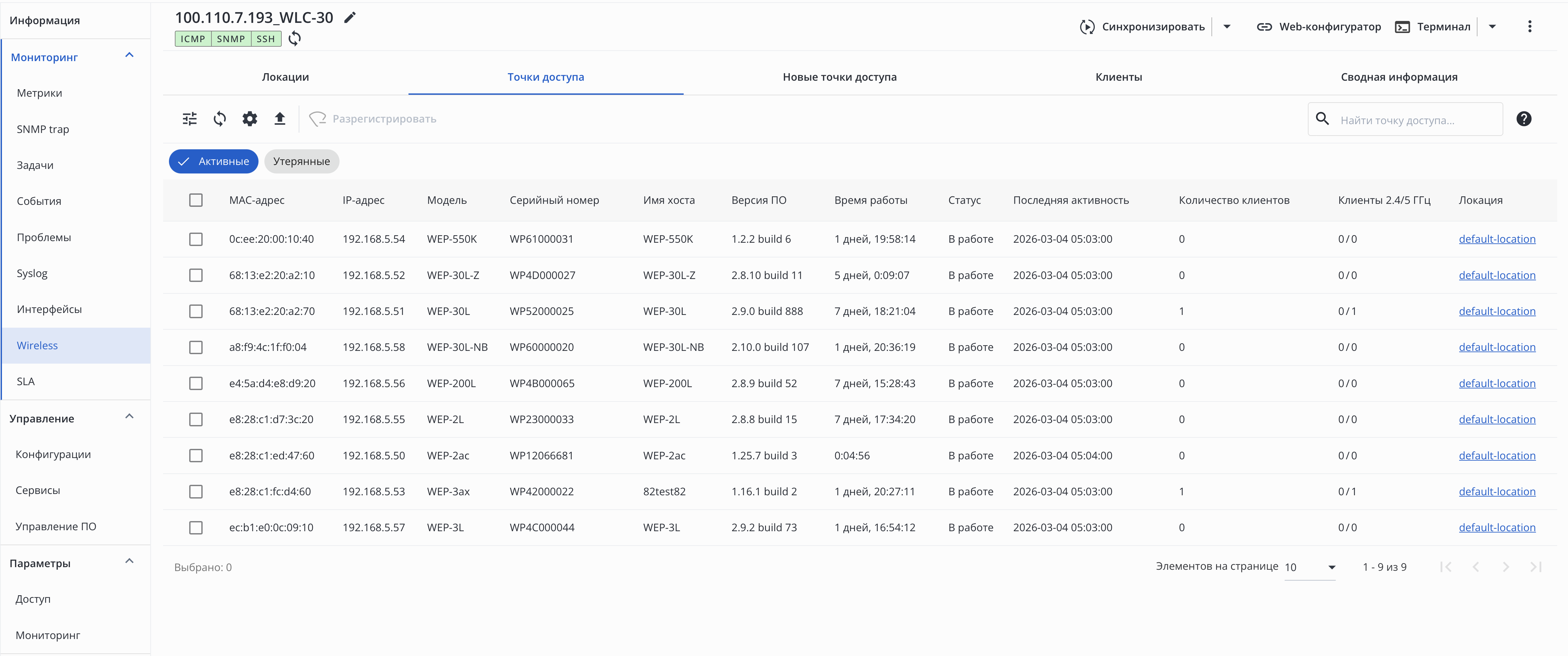Click the upload arrow icon in toolbar

(279, 119)
